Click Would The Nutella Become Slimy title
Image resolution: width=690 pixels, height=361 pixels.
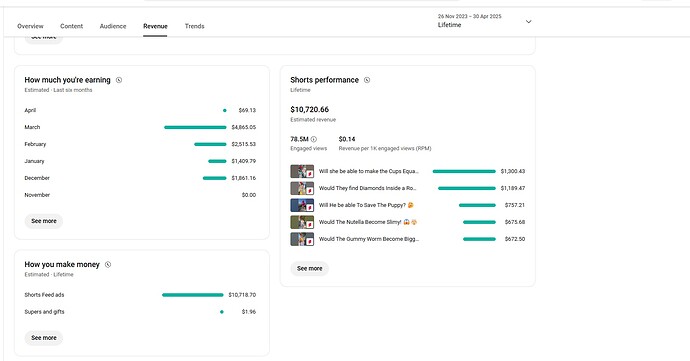pyautogui.click(x=368, y=222)
